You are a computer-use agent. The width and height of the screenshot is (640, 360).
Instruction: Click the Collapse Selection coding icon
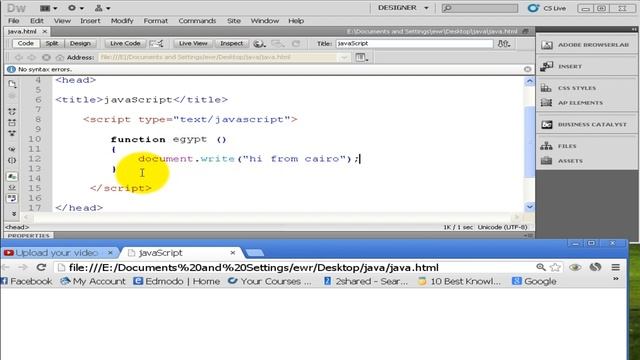(x=12, y=122)
